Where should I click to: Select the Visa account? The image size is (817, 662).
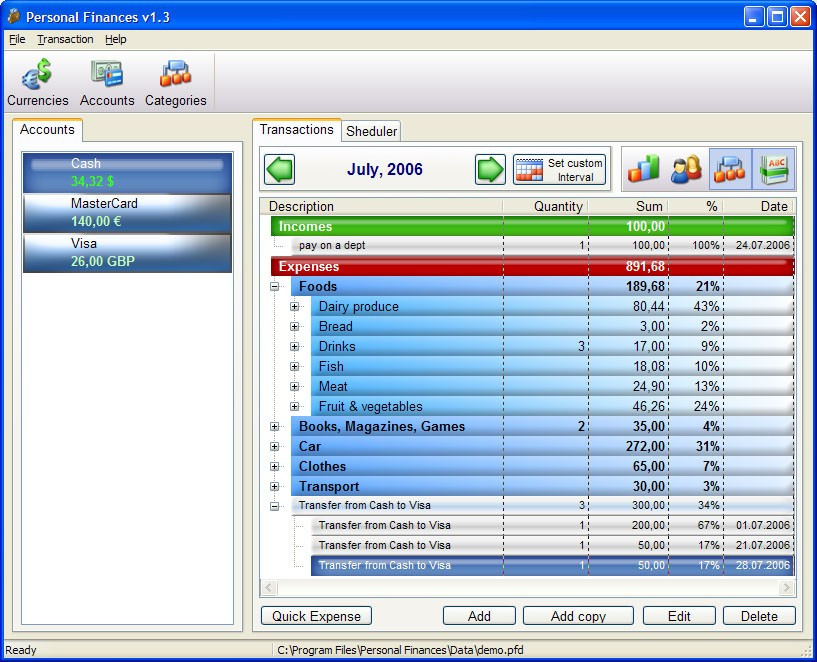(x=127, y=253)
